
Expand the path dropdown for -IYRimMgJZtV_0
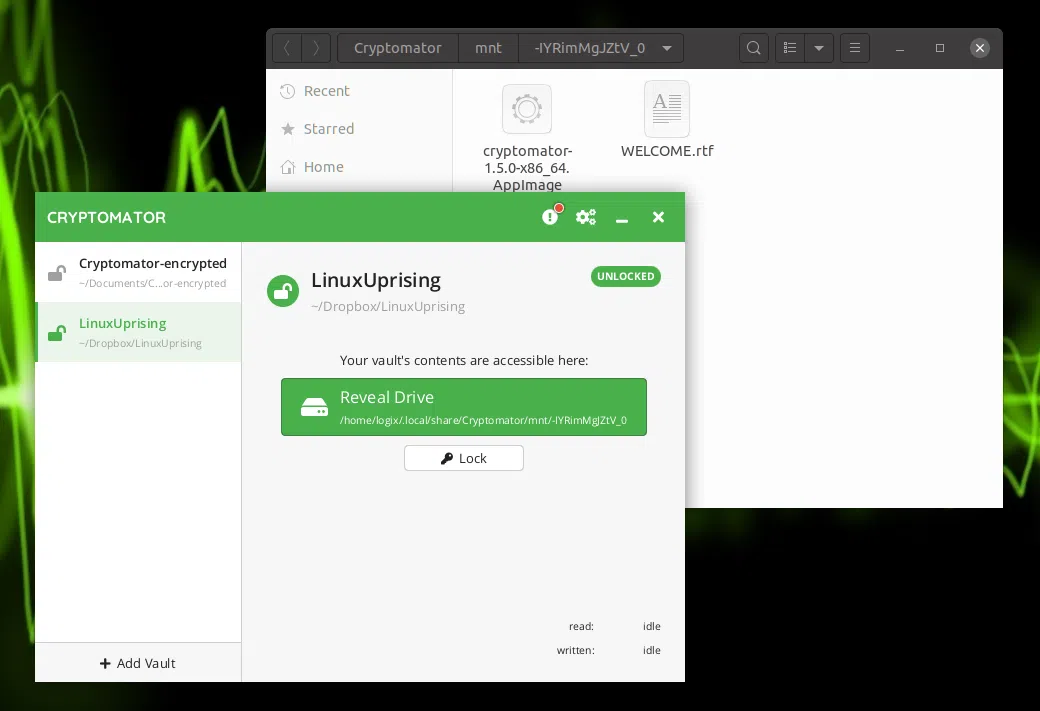click(x=667, y=48)
